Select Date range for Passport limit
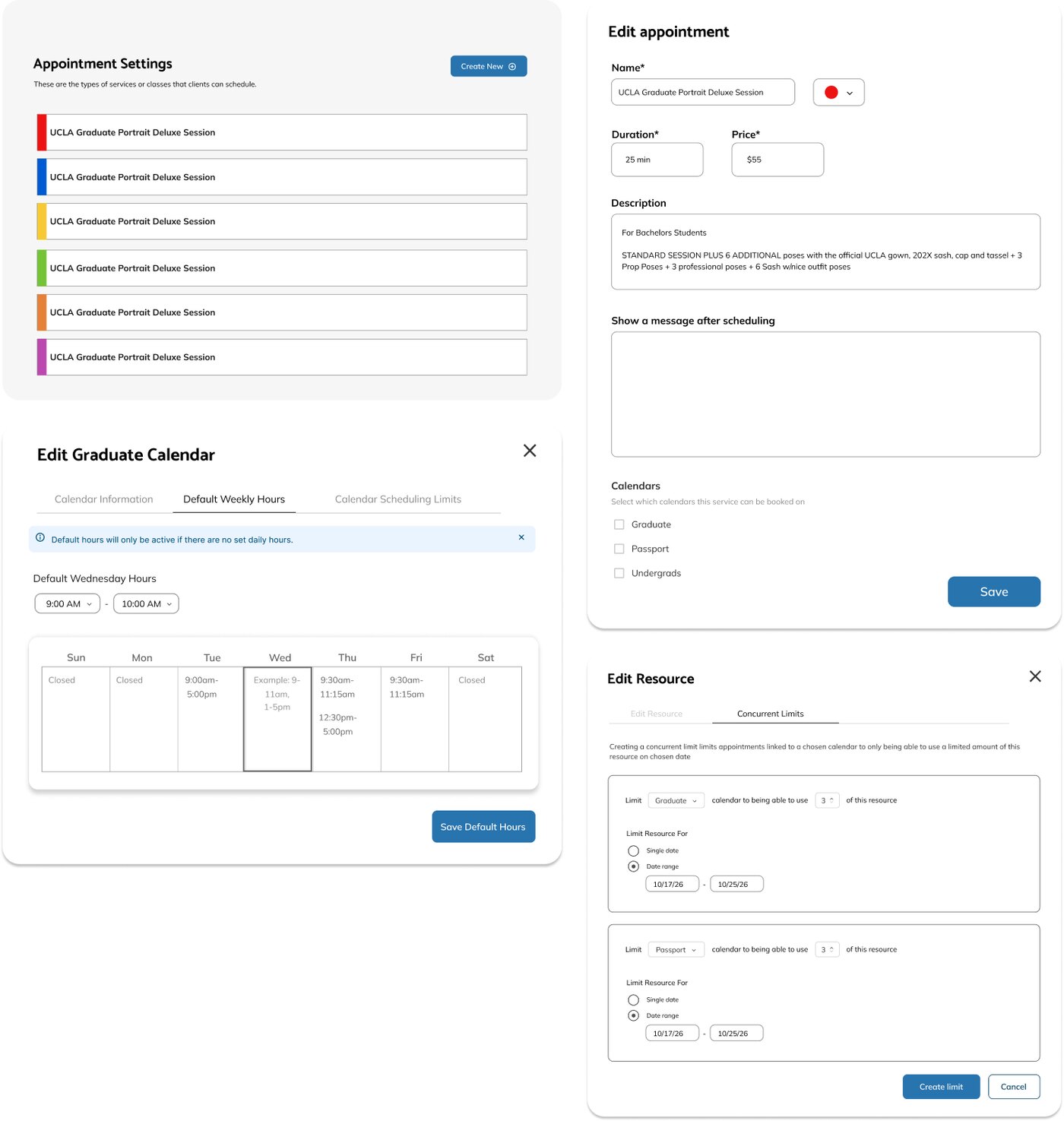This screenshot has width=1064, height=1121. point(633,1015)
